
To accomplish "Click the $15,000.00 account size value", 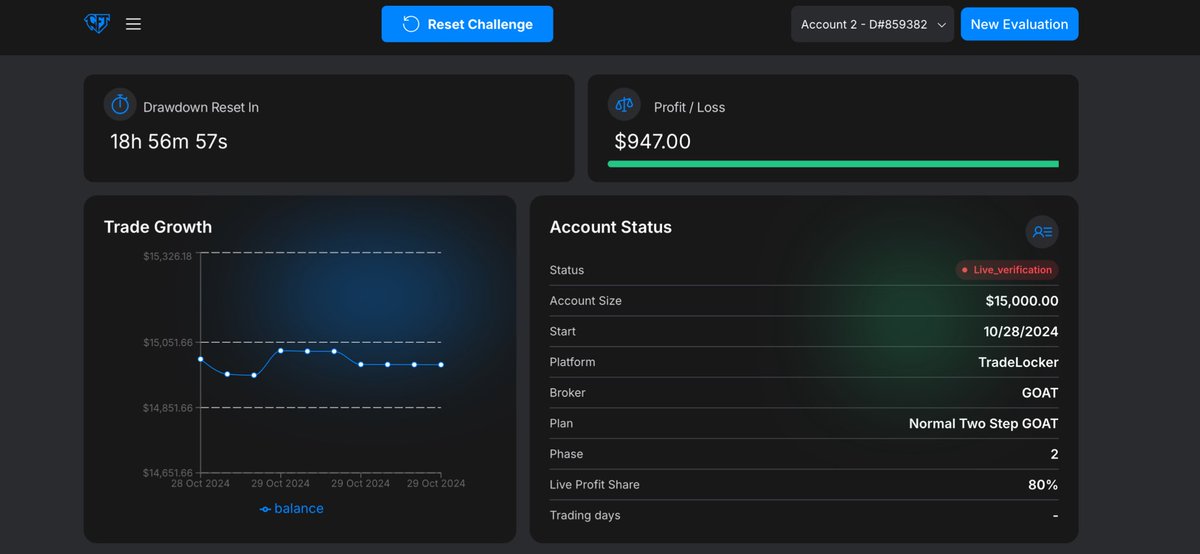I will (x=1022, y=301).
